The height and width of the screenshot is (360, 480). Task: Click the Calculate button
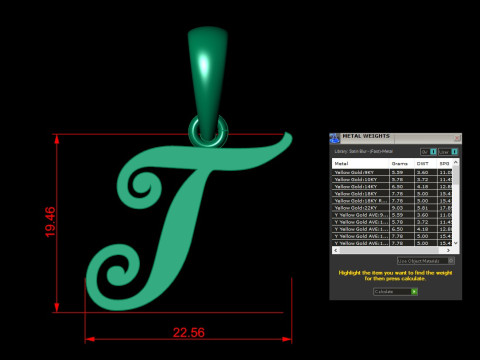[x=395, y=292]
